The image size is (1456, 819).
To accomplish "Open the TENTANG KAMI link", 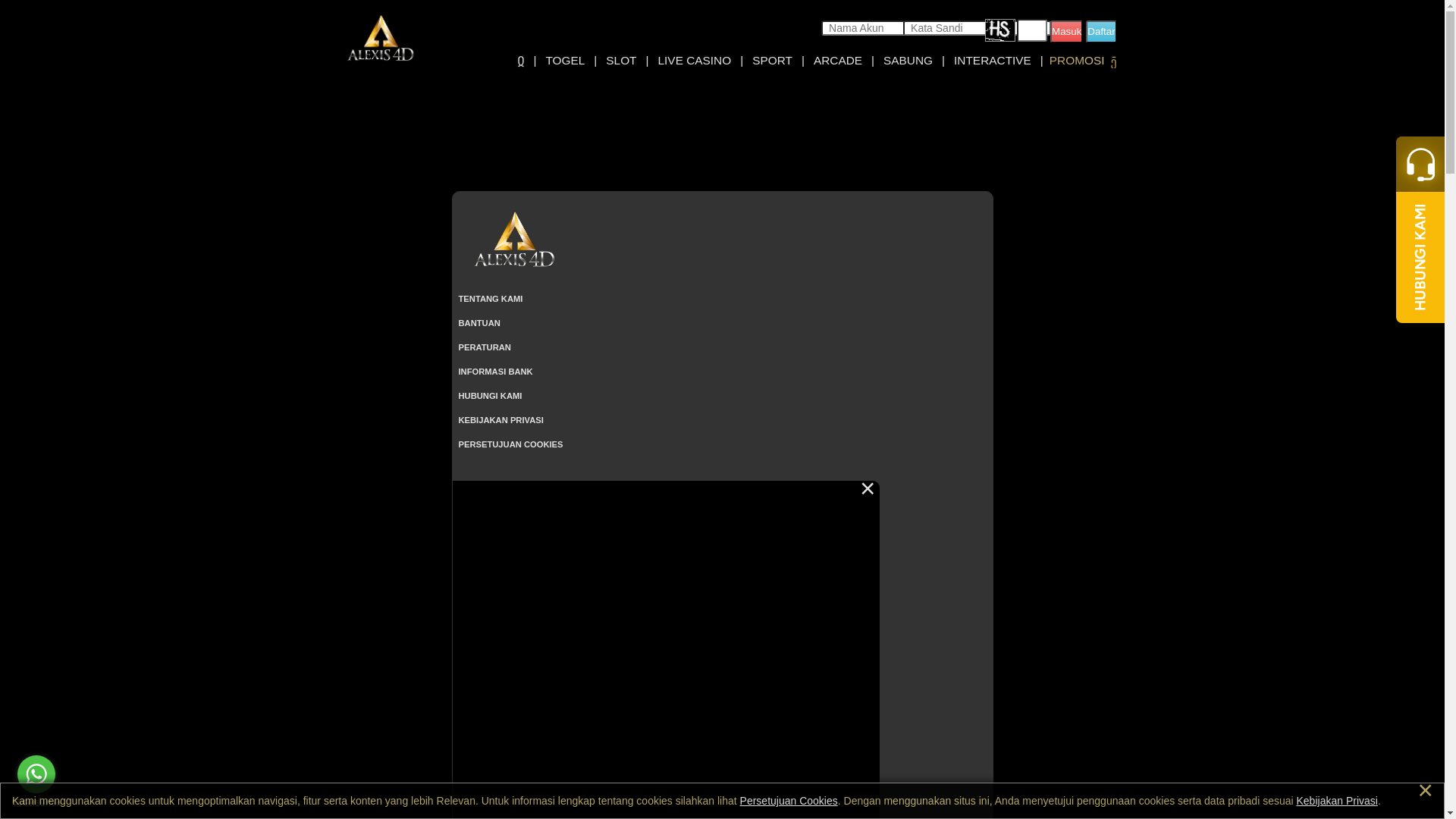I will [491, 299].
